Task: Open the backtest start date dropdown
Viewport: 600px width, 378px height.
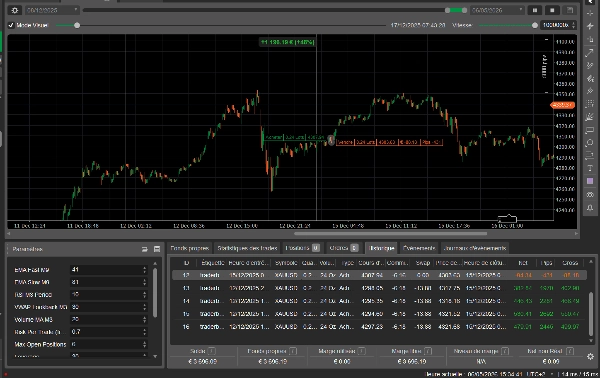Action: point(76,10)
